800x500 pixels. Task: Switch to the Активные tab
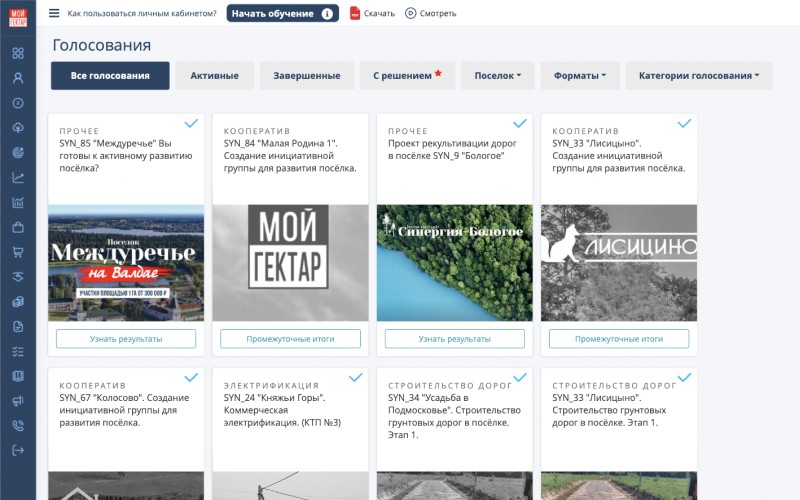pos(214,76)
